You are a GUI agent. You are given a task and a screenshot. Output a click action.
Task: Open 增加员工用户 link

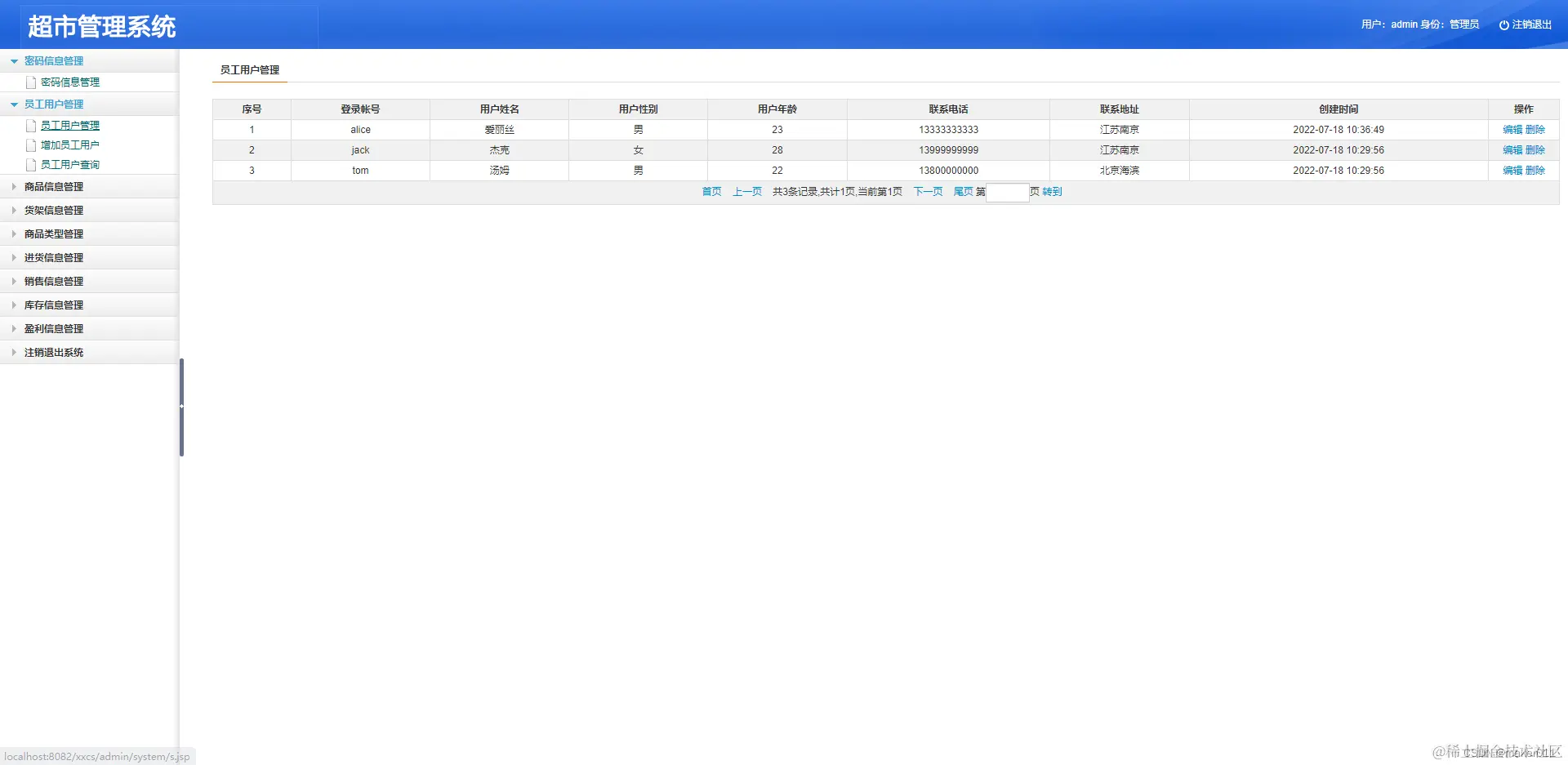pyautogui.click(x=70, y=145)
